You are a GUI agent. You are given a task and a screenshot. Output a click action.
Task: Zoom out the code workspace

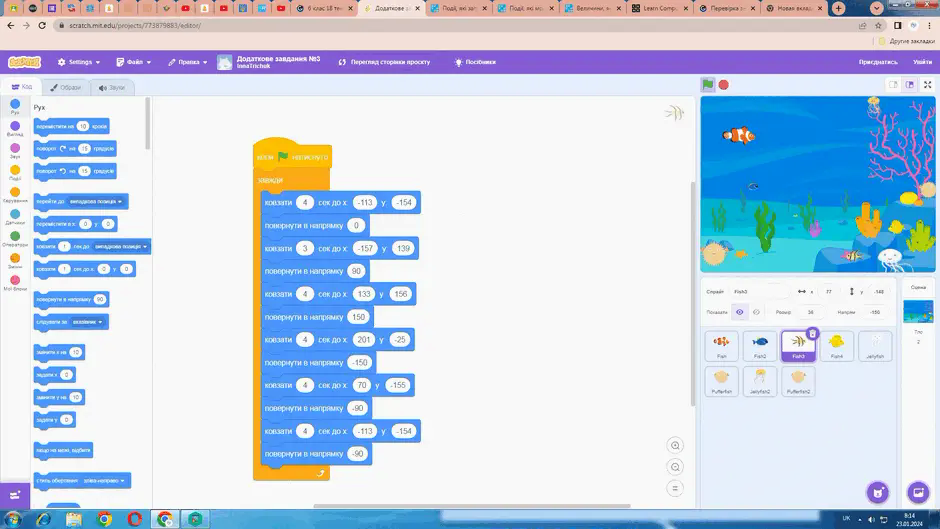(675, 467)
